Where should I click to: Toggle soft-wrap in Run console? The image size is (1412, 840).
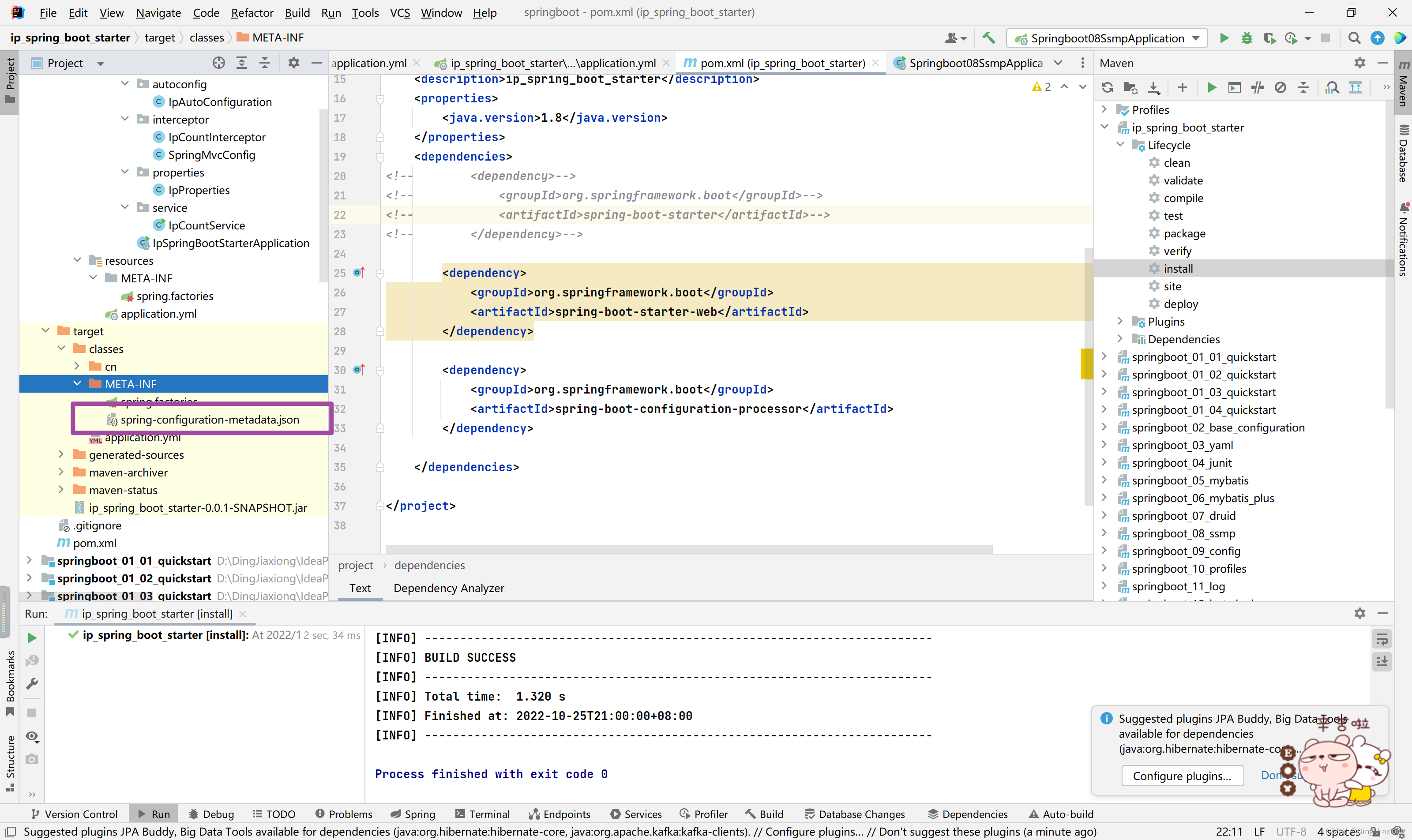pyautogui.click(x=1382, y=640)
